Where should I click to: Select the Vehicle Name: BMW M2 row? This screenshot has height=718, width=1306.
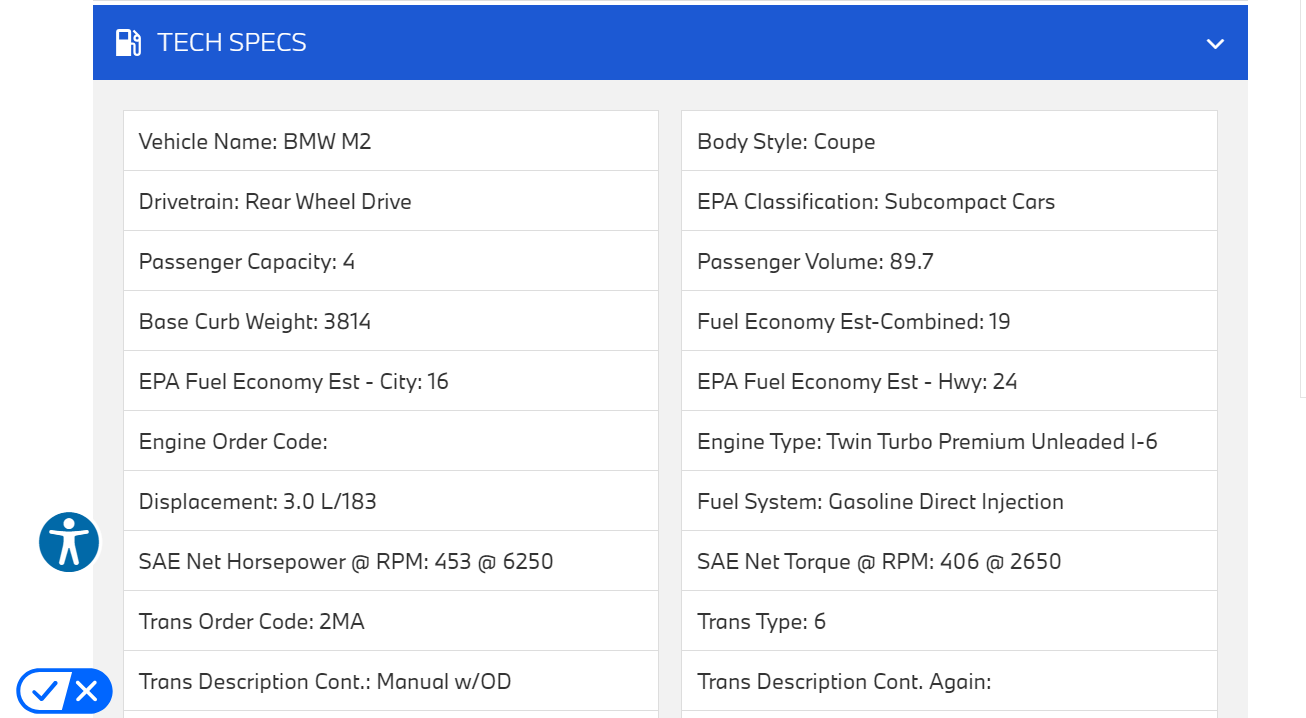tap(390, 141)
